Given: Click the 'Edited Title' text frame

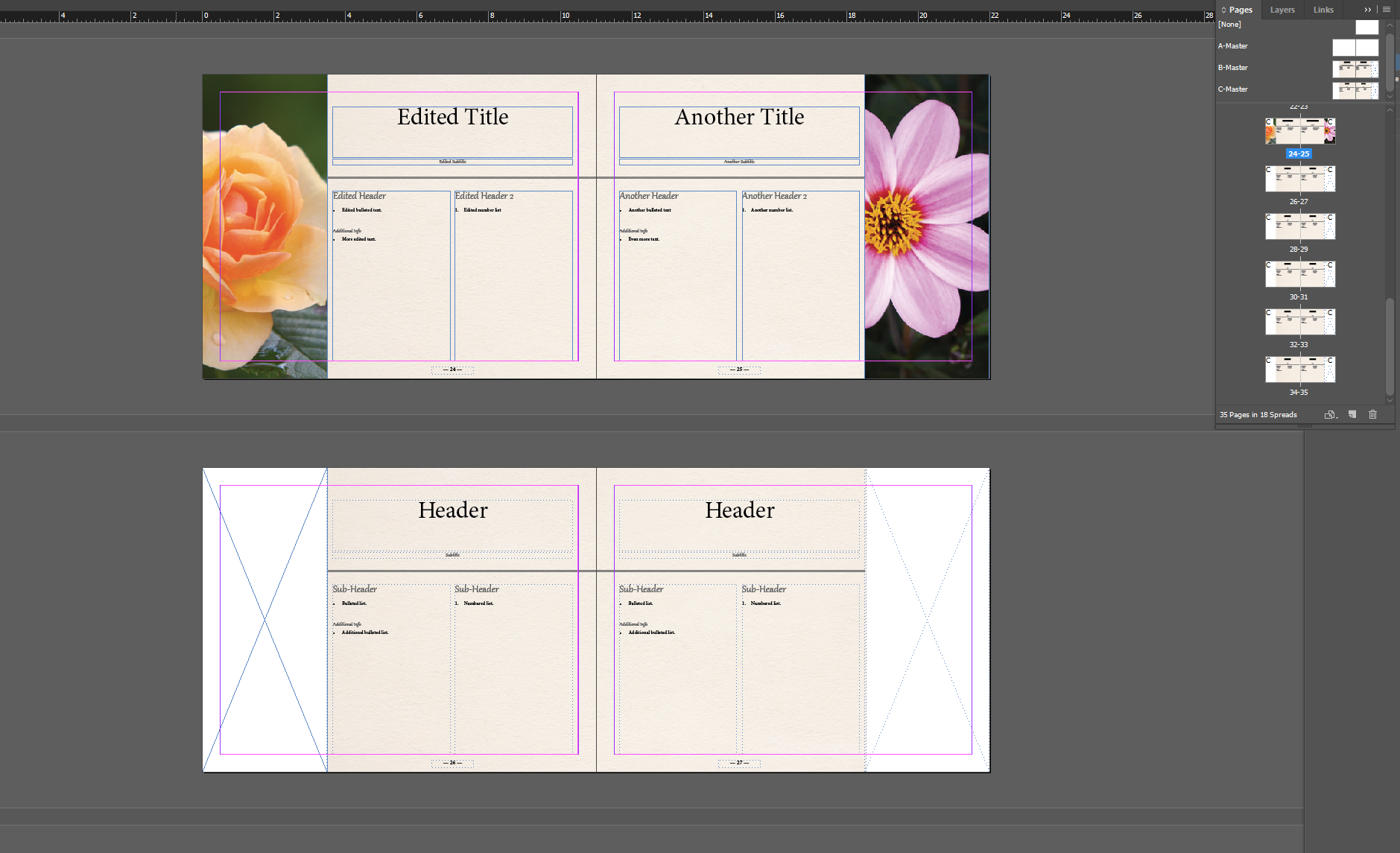Looking at the screenshot, I should [x=452, y=132].
